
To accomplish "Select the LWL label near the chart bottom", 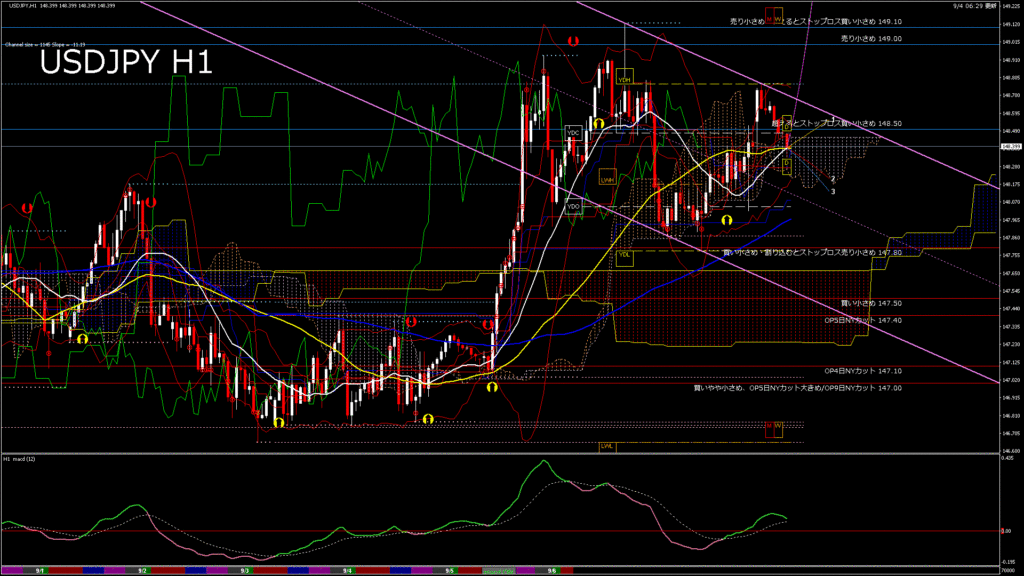I will click(x=606, y=445).
